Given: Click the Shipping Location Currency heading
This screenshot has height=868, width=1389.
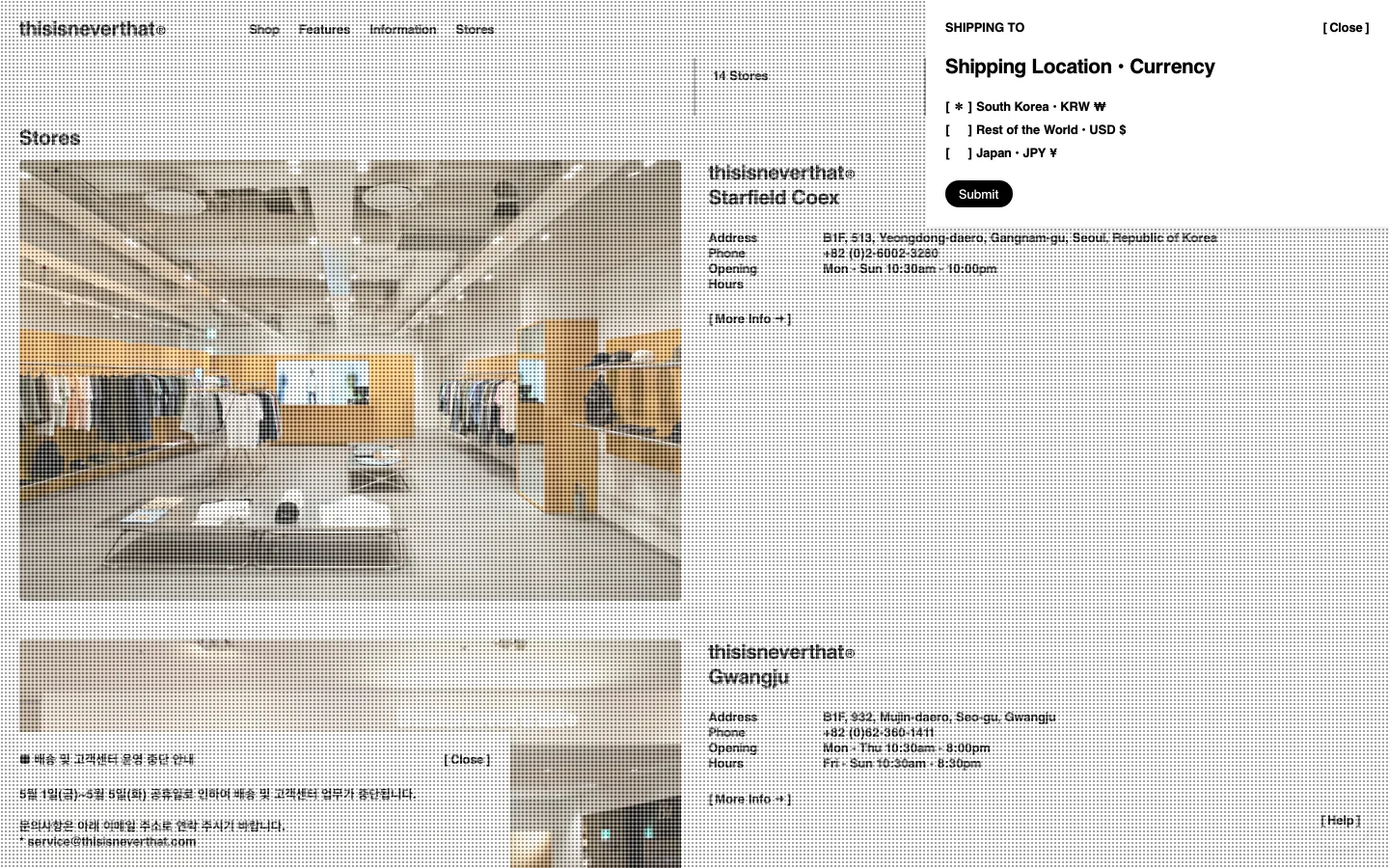Looking at the screenshot, I should click(1079, 68).
